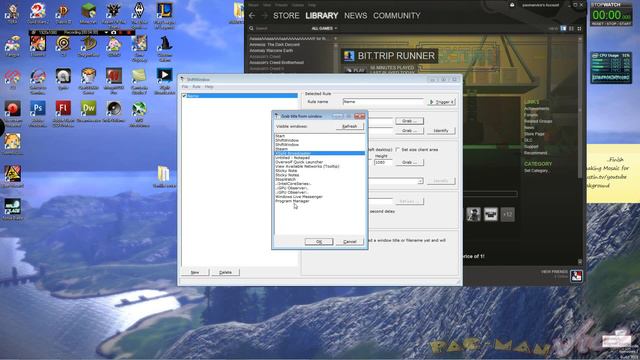Viewport: 640px width, 360px height.
Task: Switch to the LIBRARY tab in Steam
Action: tap(322, 16)
